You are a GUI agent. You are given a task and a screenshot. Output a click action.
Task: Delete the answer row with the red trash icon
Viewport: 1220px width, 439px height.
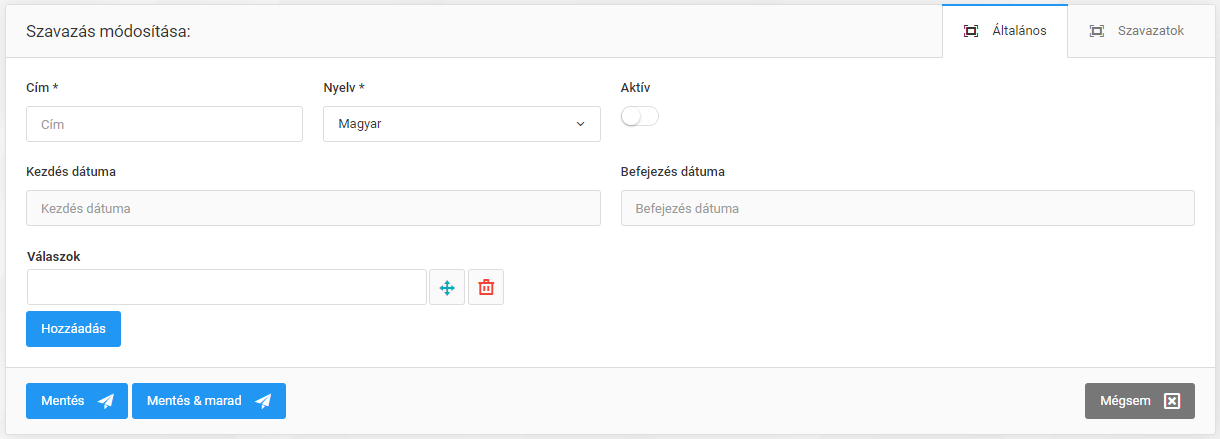pos(486,287)
